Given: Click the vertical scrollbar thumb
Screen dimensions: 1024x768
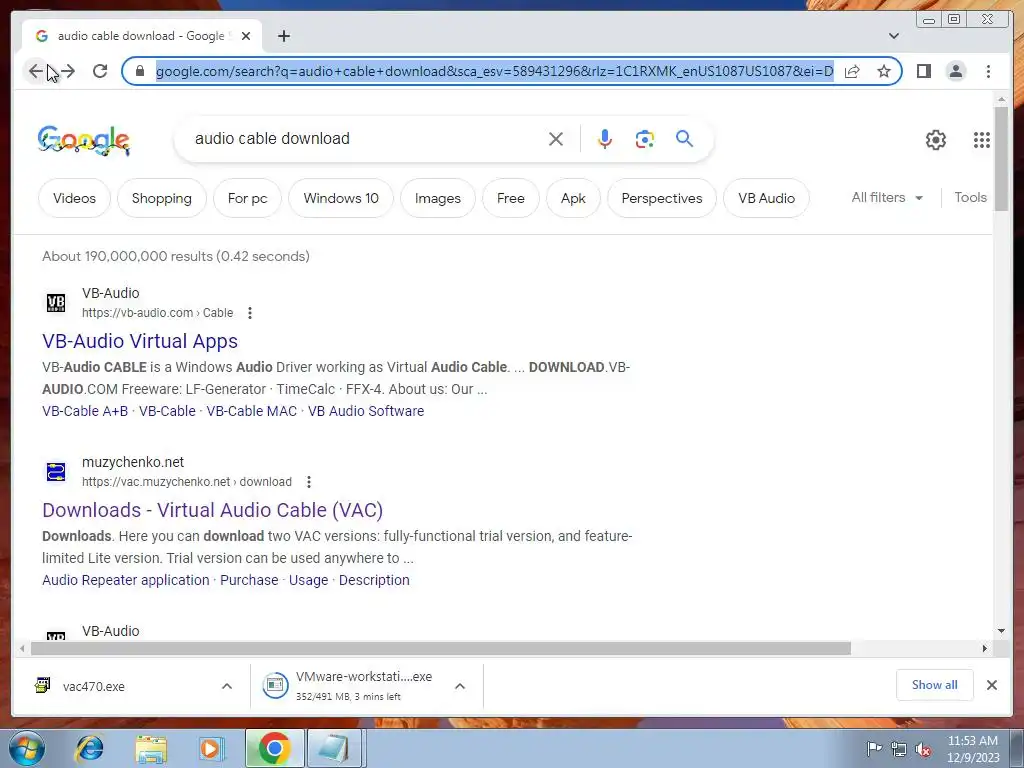Looking at the screenshot, I should pyautogui.click(x=1001, y=159).
